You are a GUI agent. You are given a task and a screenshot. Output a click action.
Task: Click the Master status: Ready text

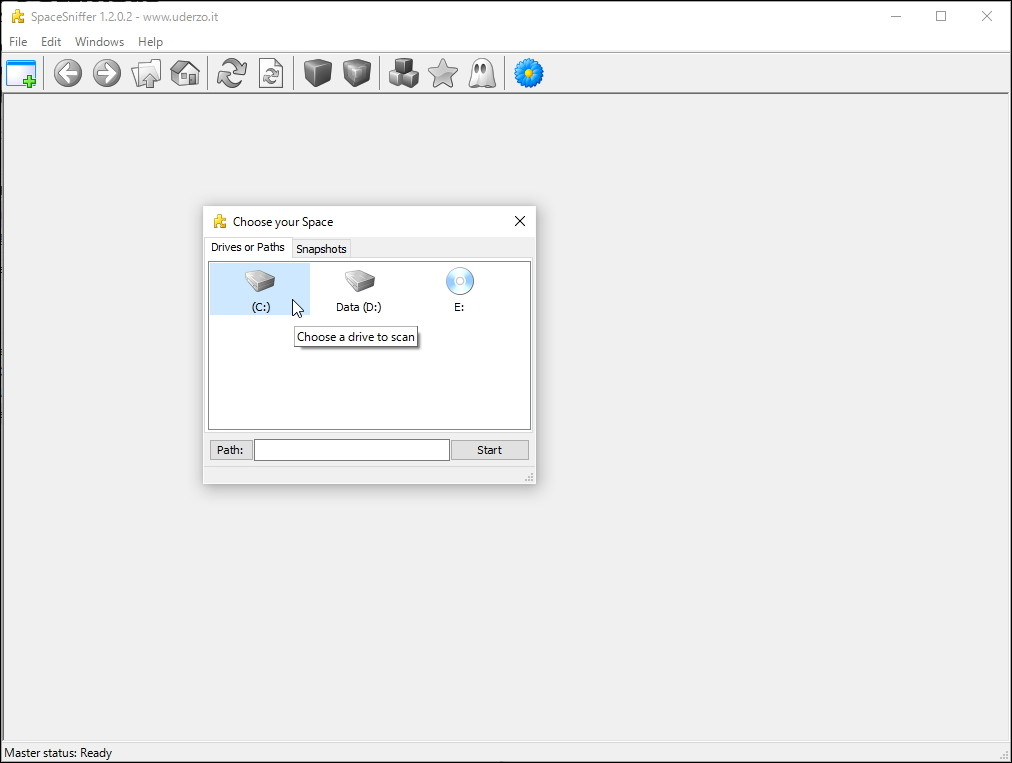[58, 753]
